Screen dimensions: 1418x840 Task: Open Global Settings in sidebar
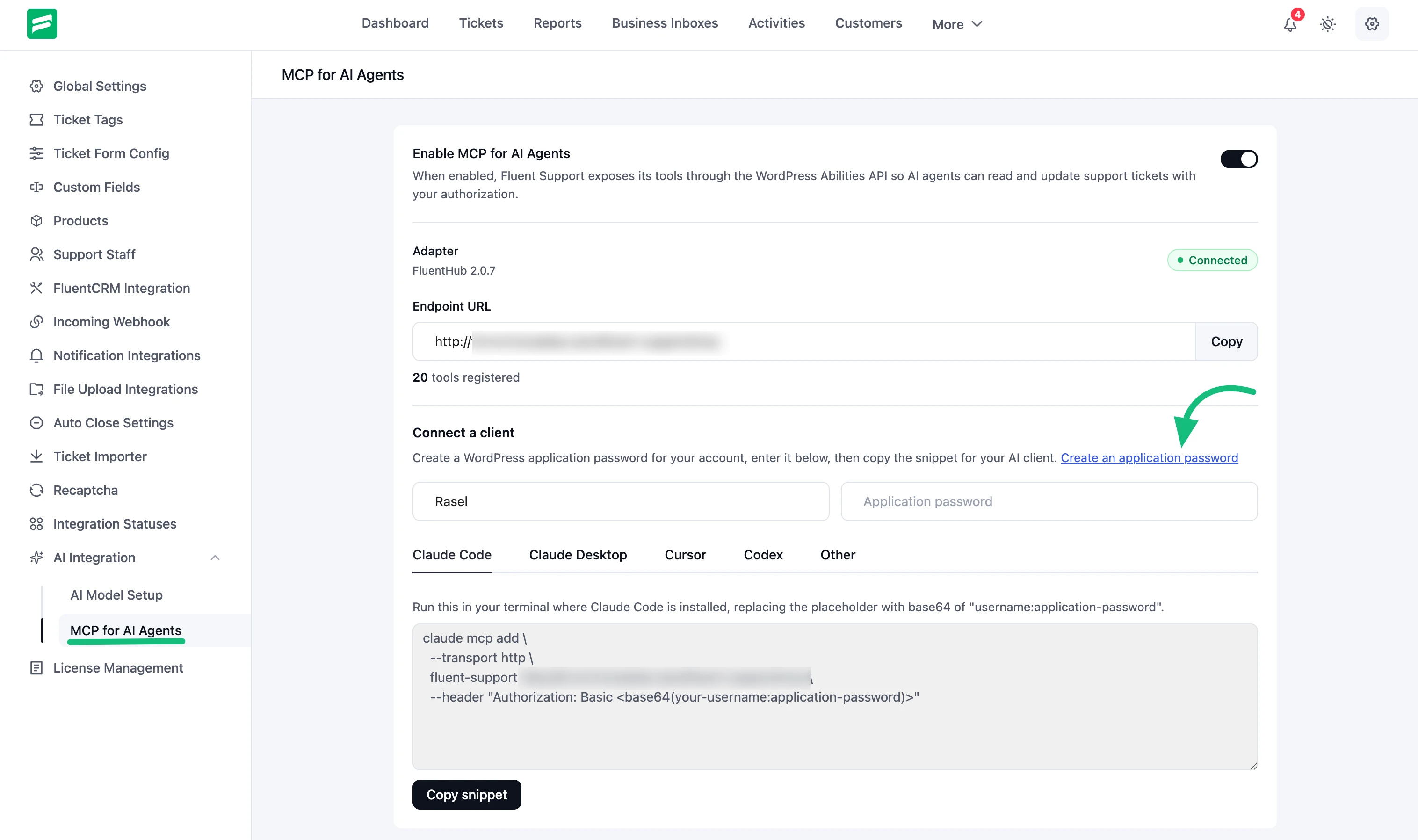coord(100,86)
